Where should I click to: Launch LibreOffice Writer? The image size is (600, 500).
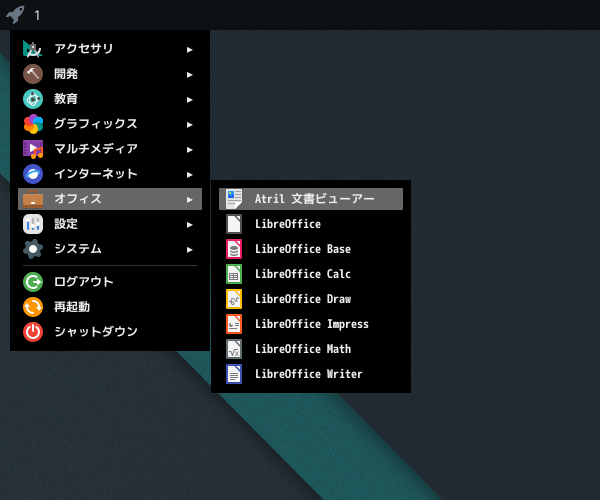311,374
